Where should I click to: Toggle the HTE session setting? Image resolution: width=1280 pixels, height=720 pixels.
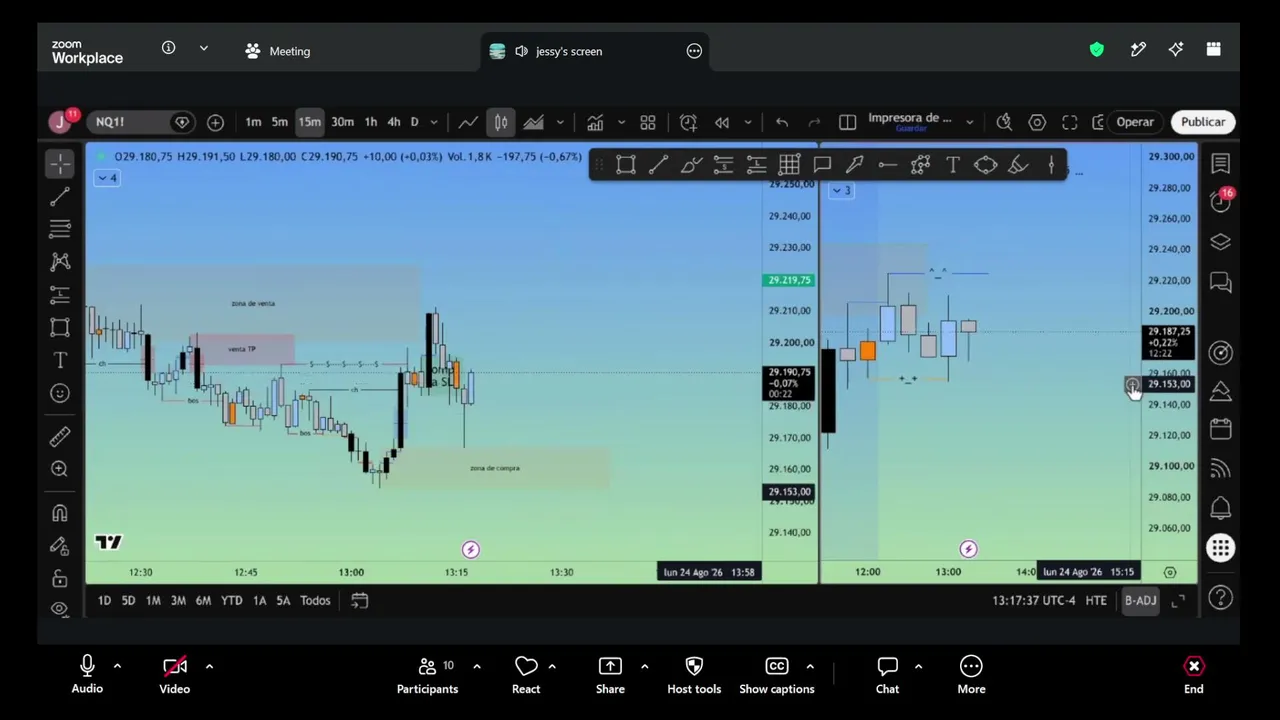pyautogui.click(x=1096, y=600)
